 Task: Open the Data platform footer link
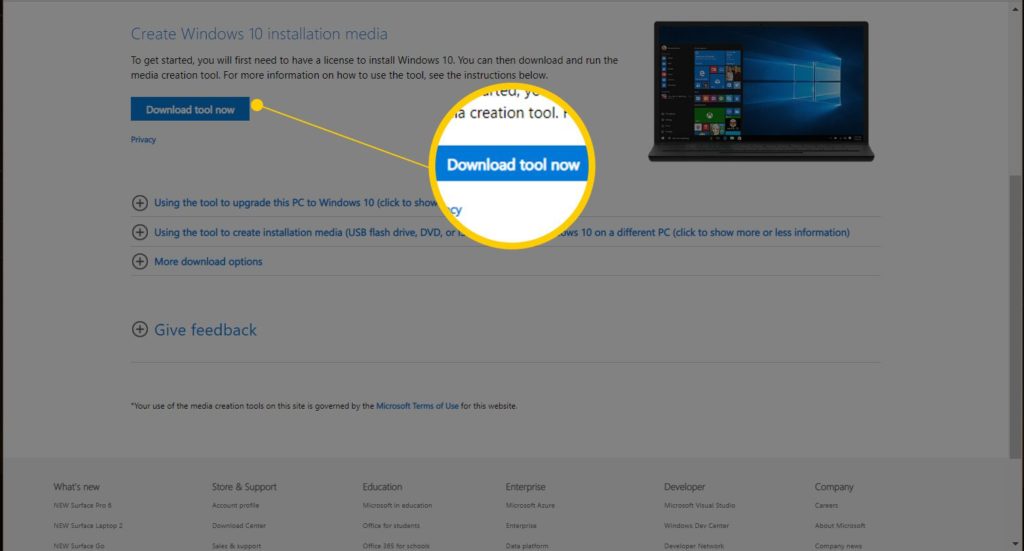526,546
